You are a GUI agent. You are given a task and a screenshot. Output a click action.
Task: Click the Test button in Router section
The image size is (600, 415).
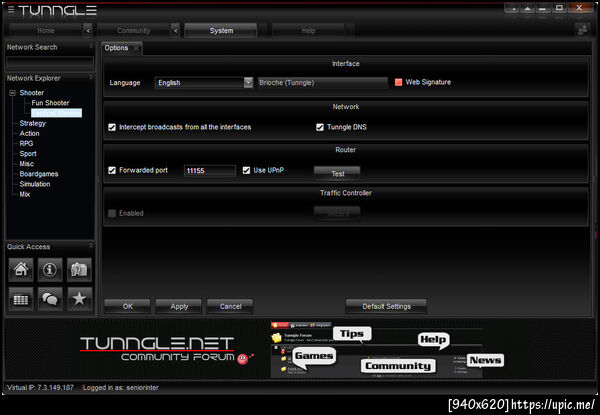pos(337,173)
